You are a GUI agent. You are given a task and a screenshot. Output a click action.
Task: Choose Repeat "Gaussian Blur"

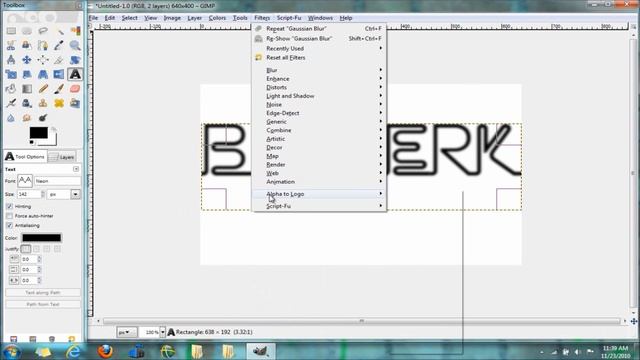coord(319,29)
